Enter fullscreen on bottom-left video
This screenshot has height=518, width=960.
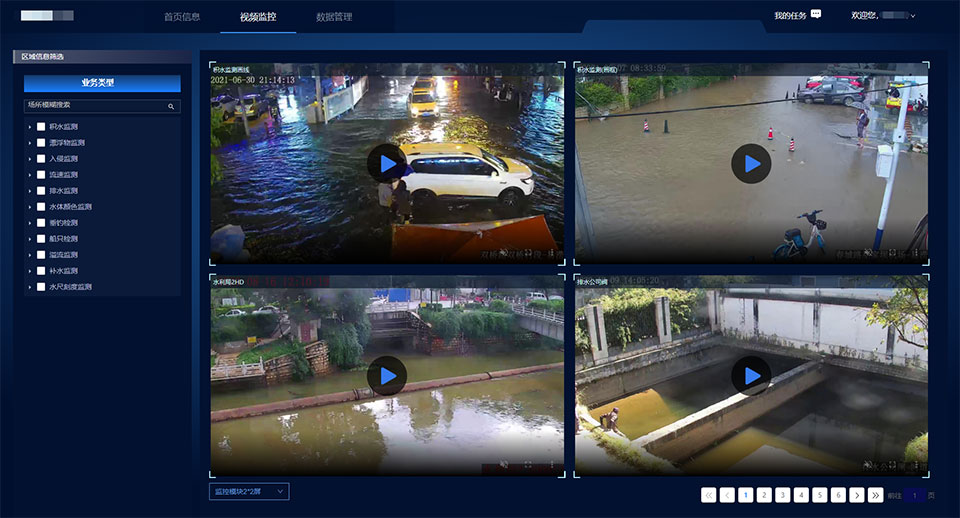[x=528, y=465]
